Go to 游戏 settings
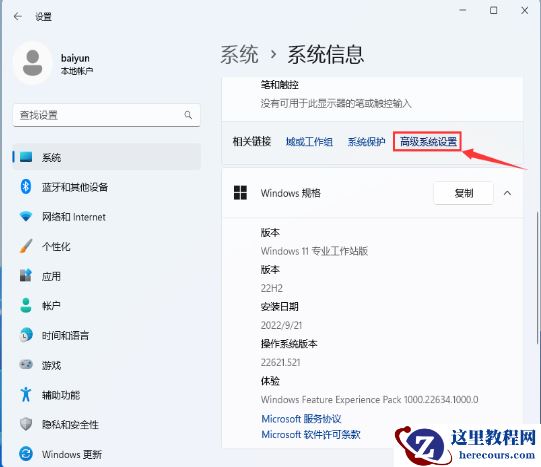541x467 pixels. [106, 365]
